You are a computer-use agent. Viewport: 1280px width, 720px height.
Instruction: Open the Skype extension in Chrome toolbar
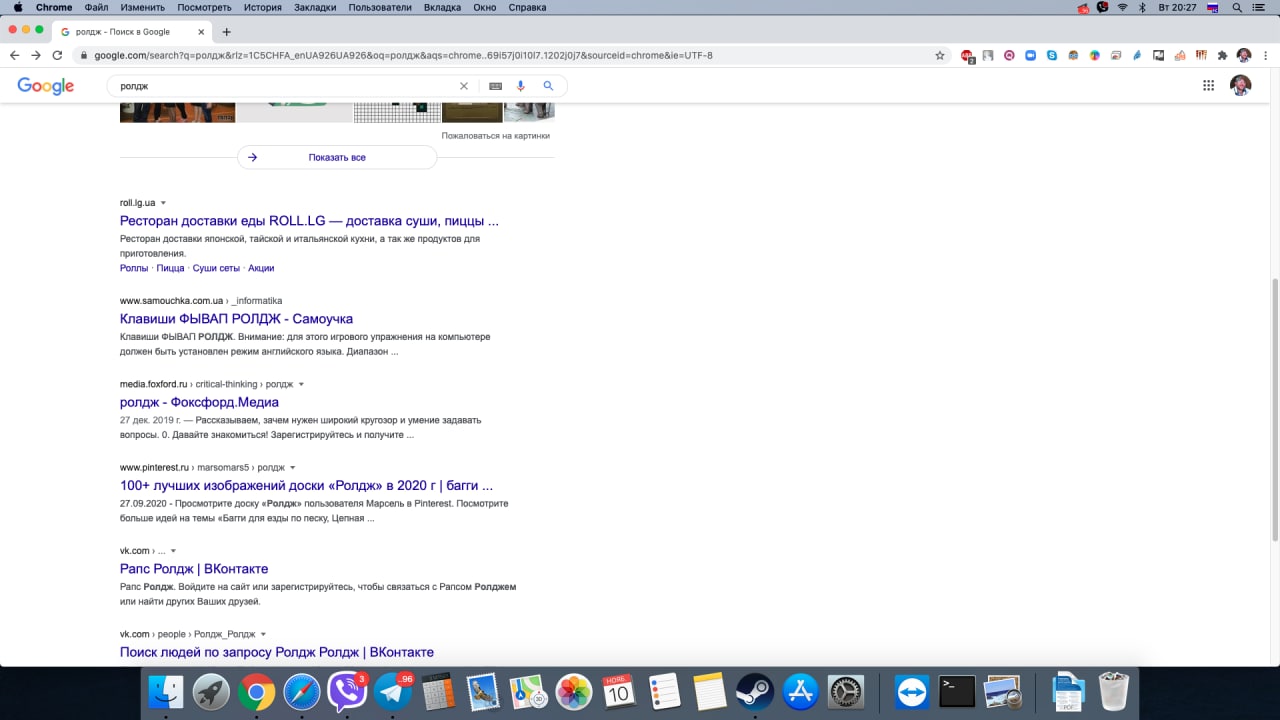click(1052, 55)
